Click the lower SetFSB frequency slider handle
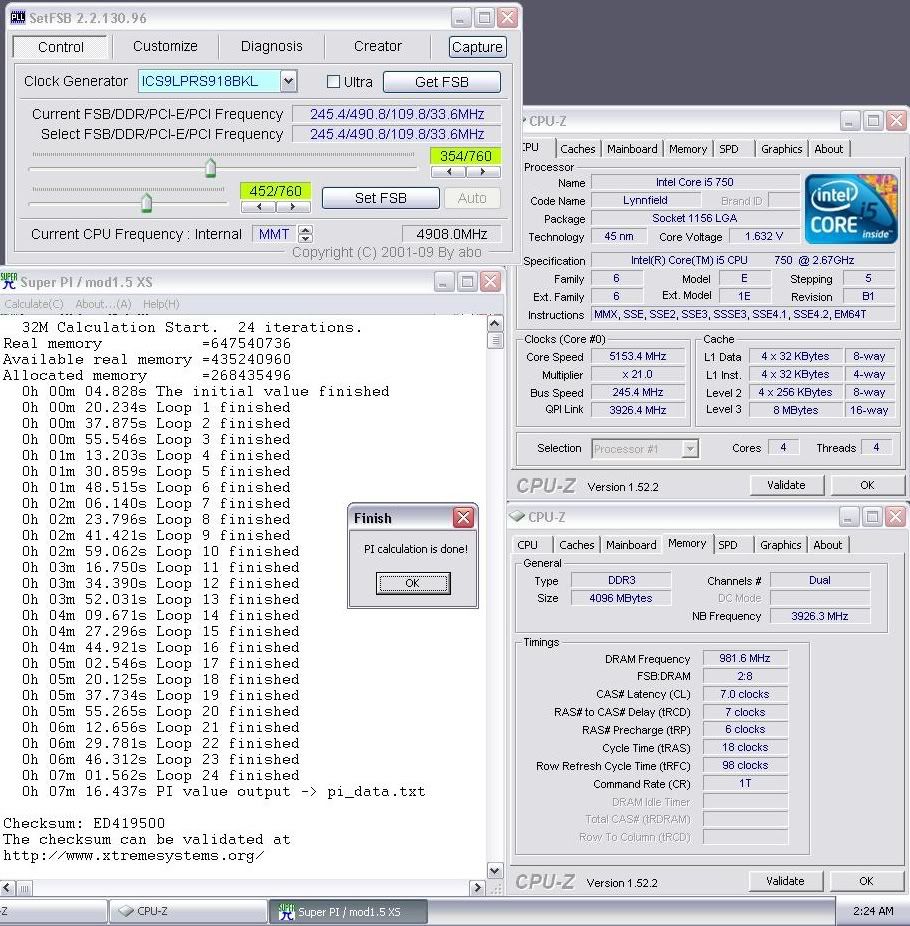910x926 pixels. [x=146, y=203]
